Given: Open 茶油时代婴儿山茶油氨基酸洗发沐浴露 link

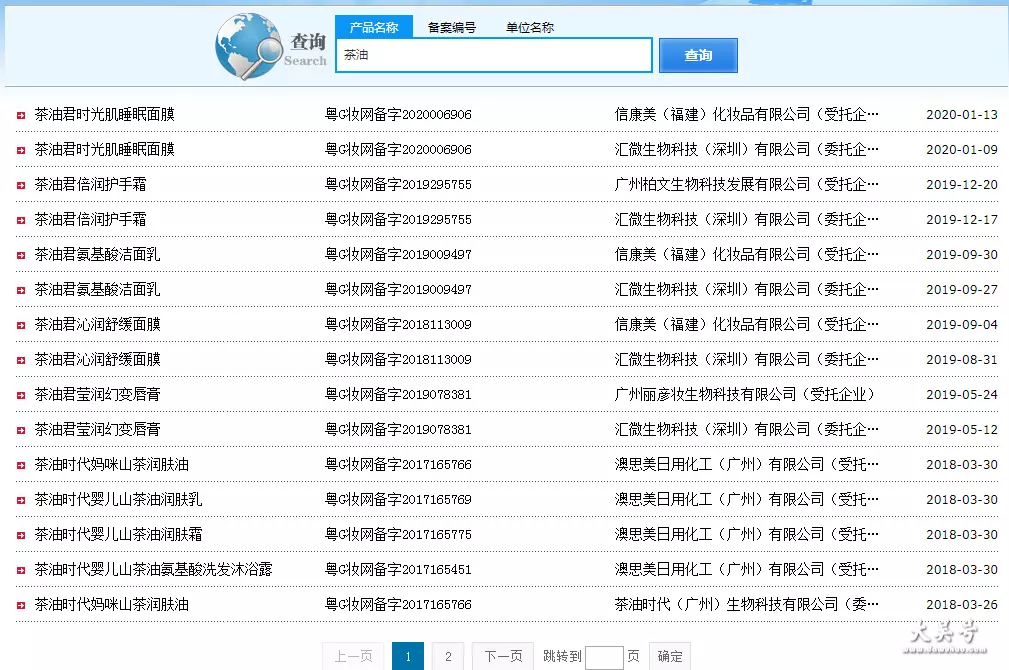Looking at the screenshot, I should (x=153, y=570).
